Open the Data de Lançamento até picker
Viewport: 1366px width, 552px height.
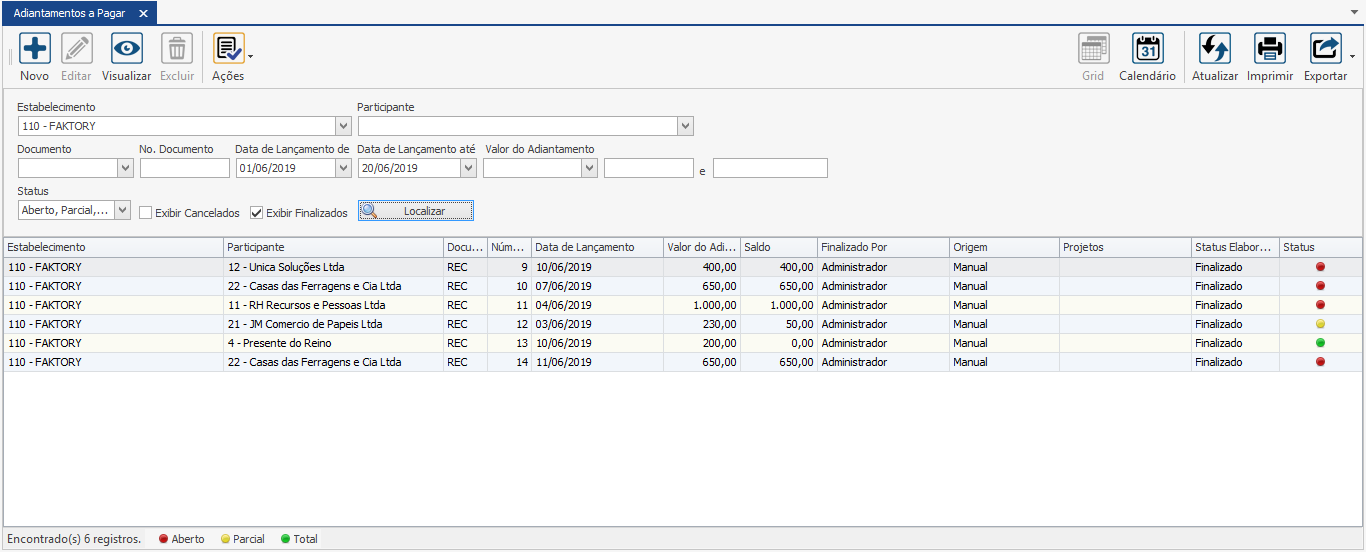(468, 168)
